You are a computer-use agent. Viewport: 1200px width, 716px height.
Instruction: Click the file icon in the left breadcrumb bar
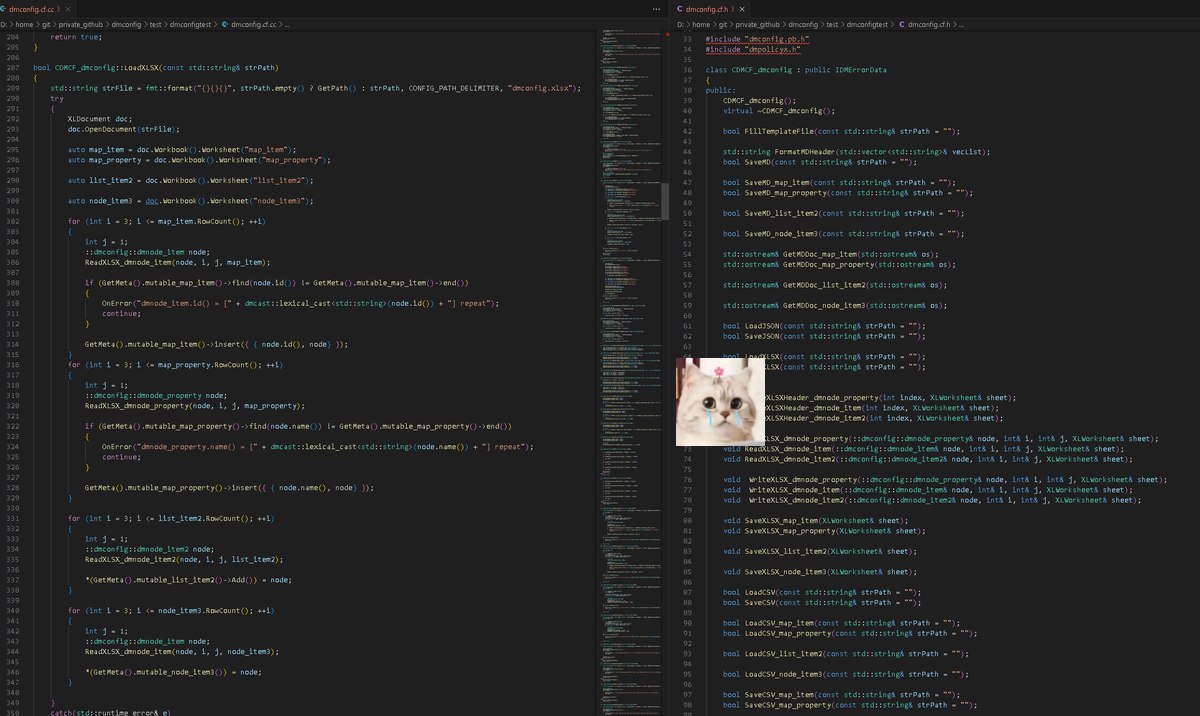tap(224, 24)
